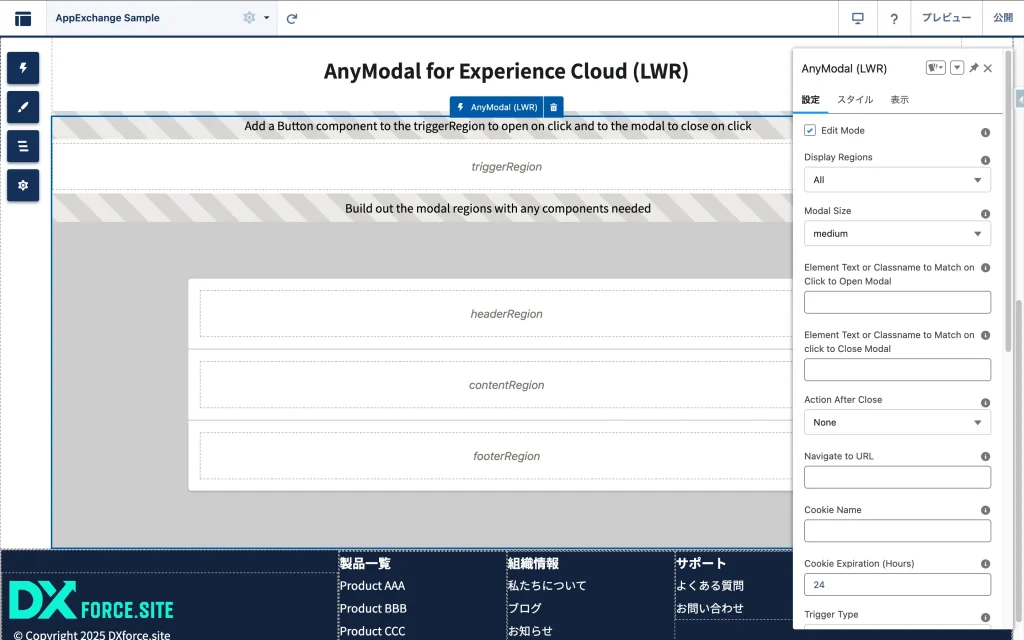The height and width of the screenshot is (640, 1024).
Task: Open the Components lightning bolt panel
Action: click(23, 68)
